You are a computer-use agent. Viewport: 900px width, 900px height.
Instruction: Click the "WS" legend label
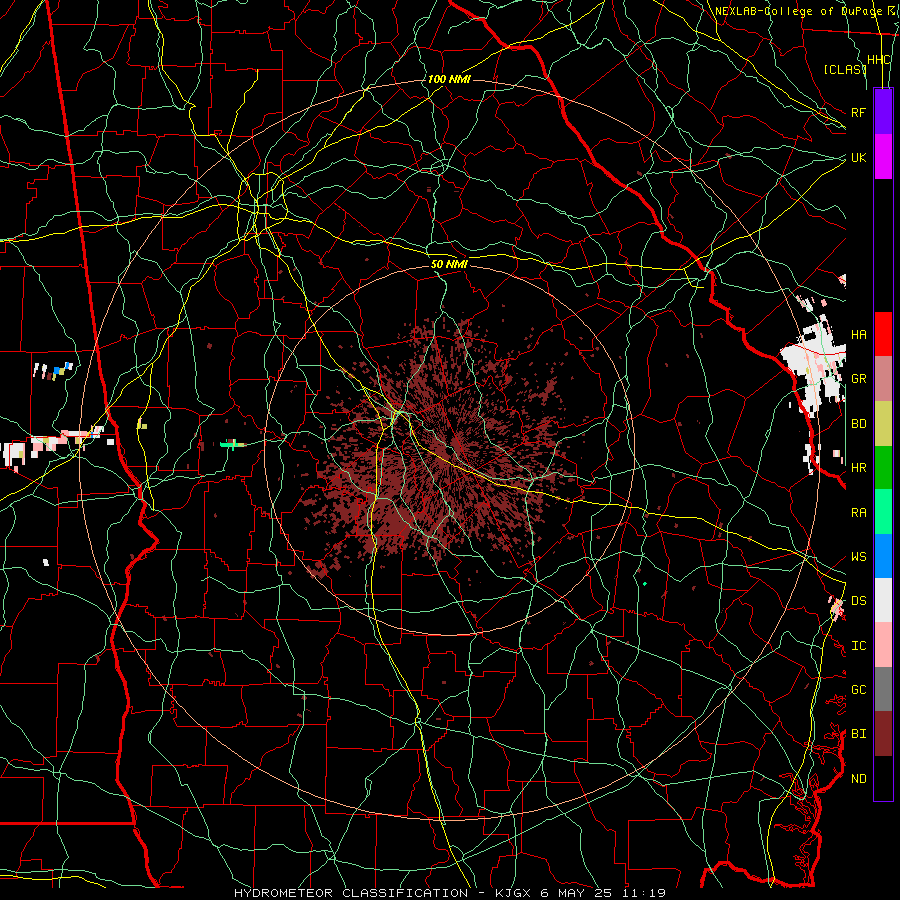click(x=858, y=557)
